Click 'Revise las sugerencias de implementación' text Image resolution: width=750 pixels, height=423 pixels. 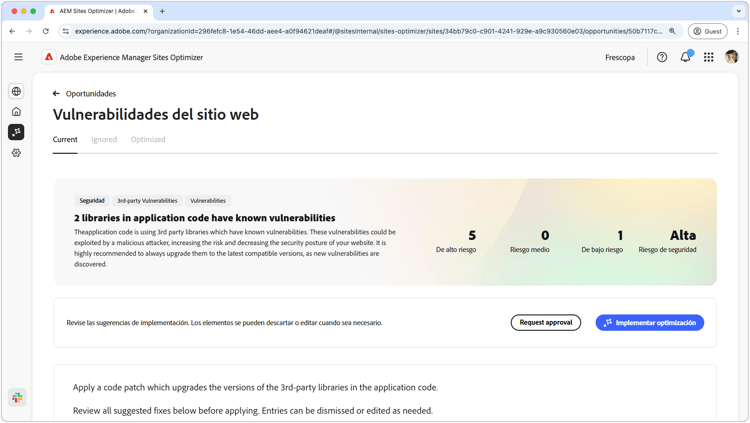(x=224, y=323)
